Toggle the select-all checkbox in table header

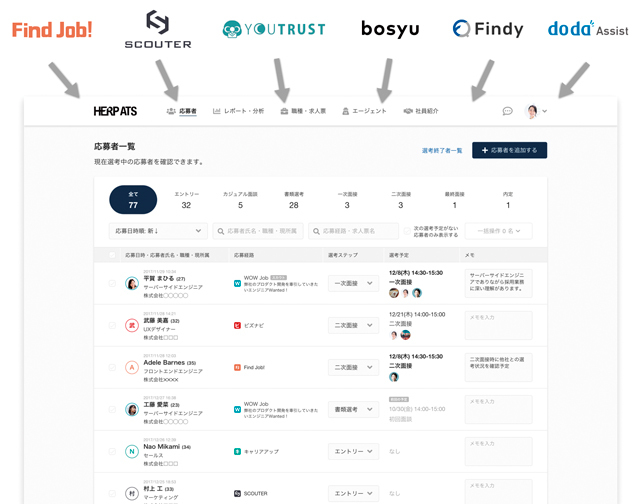[112, 255]
